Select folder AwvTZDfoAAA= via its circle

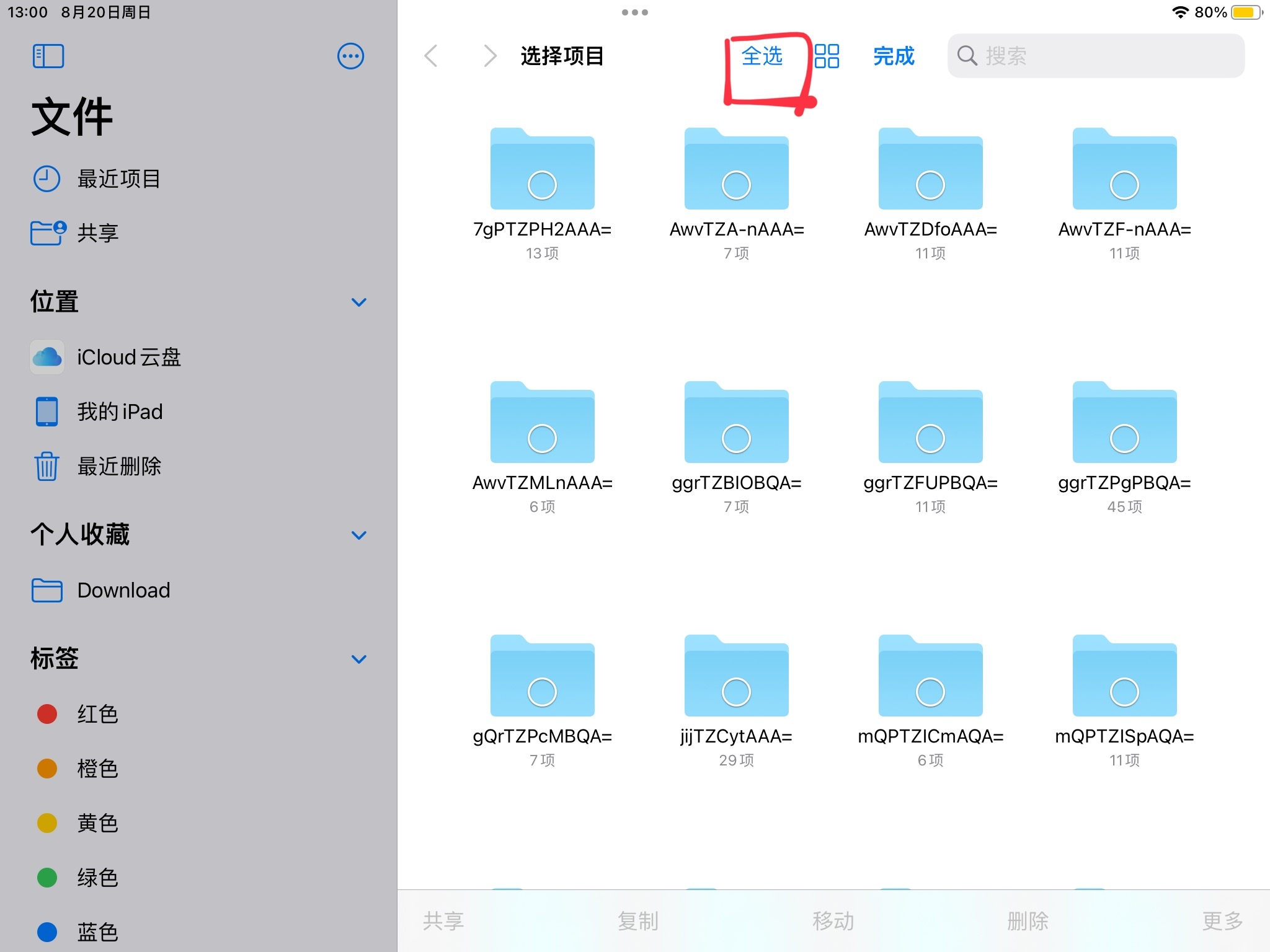(x=930, y=185)
